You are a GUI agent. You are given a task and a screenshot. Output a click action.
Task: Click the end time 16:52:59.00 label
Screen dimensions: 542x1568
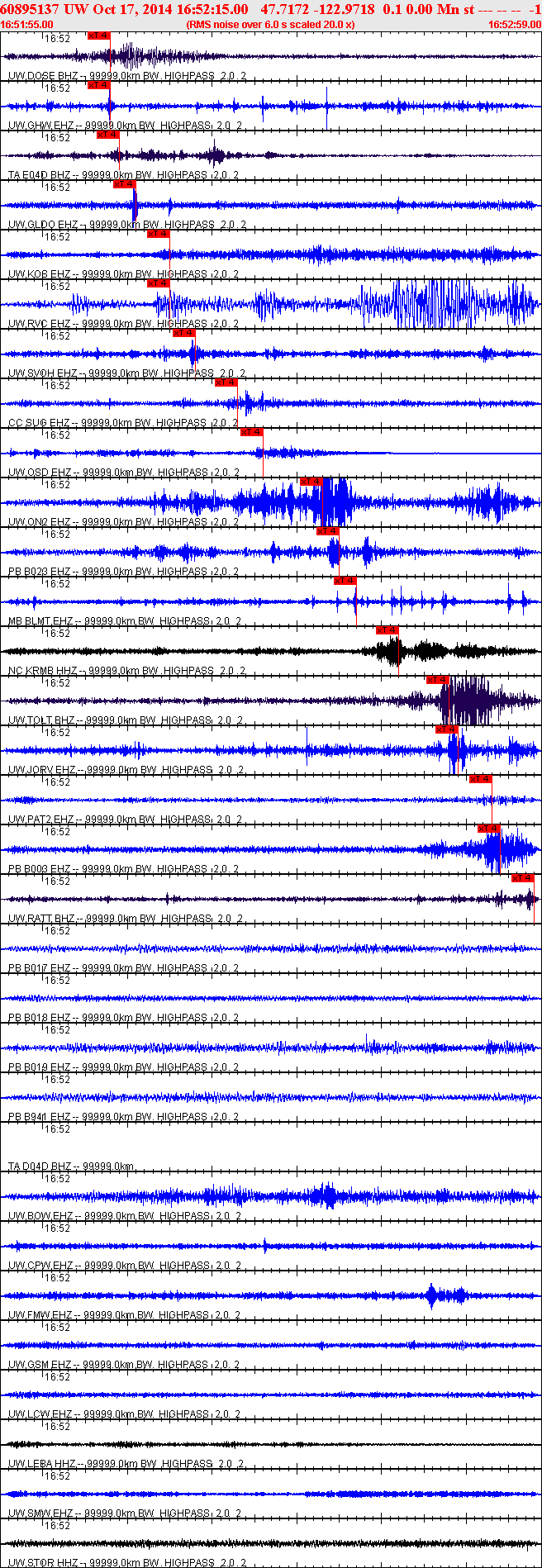pyautogui.click(x=514, y=25)
